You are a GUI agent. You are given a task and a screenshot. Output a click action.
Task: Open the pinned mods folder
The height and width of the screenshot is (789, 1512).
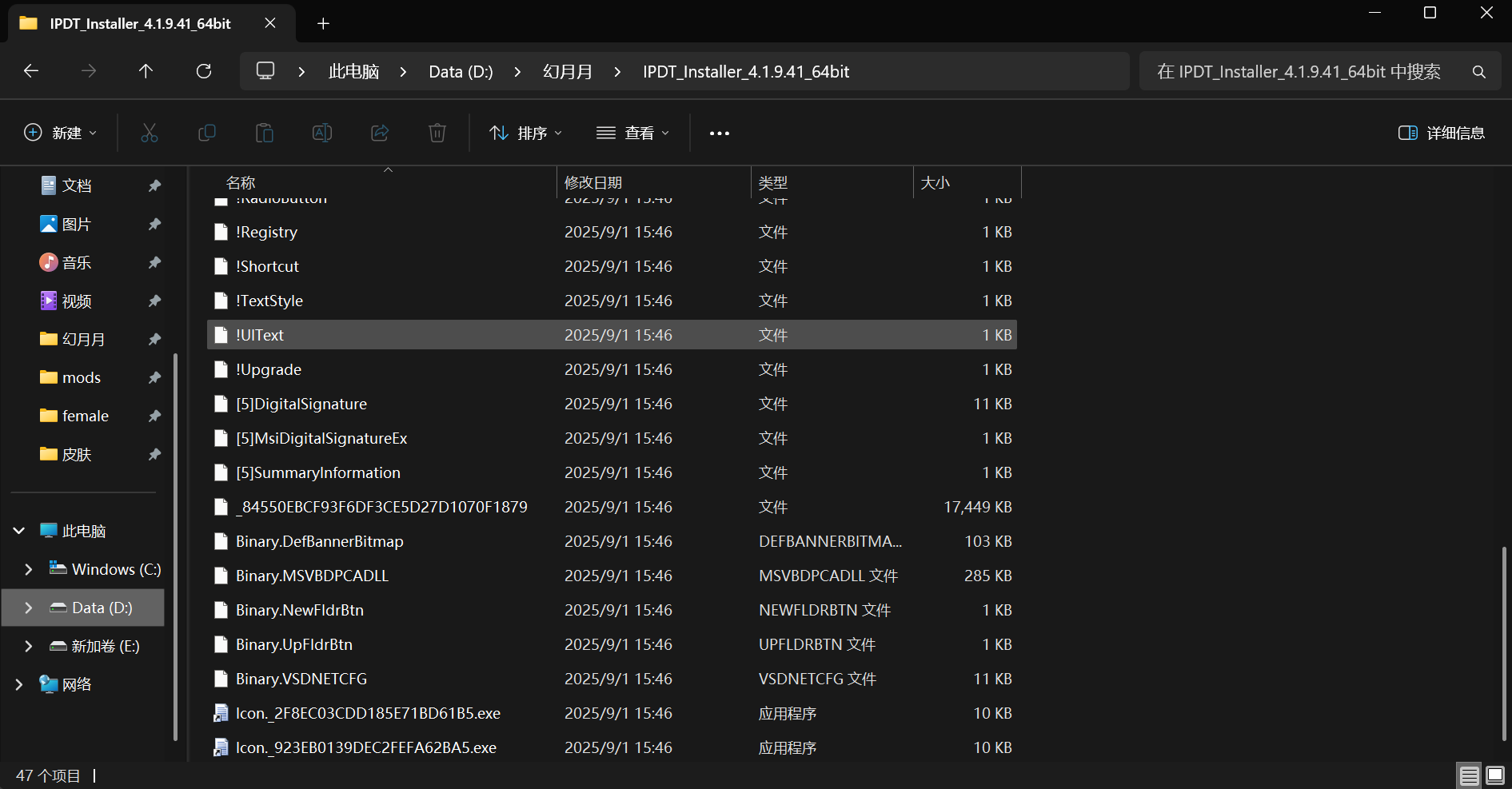point(82,377)
